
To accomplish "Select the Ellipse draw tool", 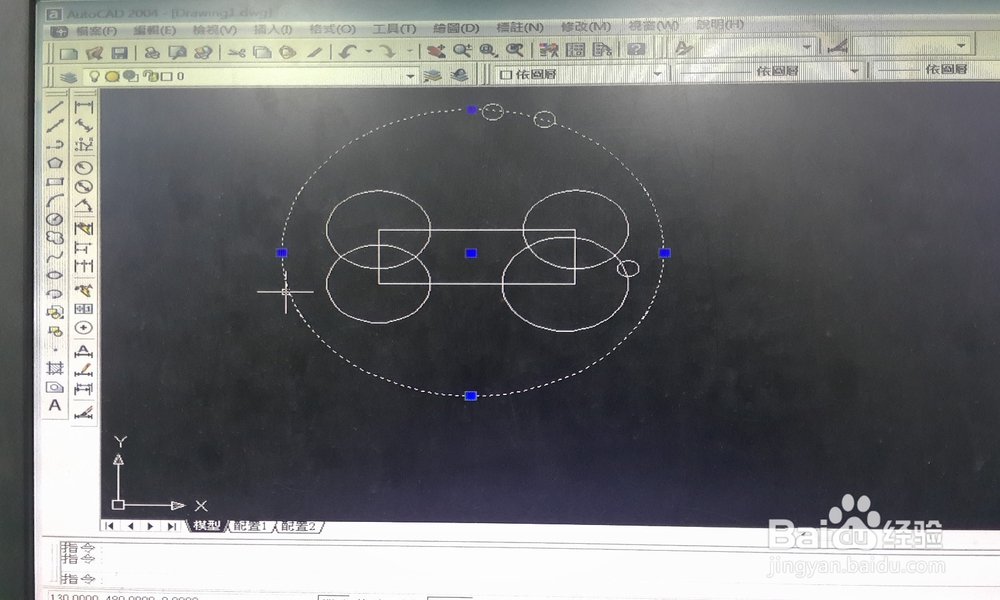I will pos(55,275).
